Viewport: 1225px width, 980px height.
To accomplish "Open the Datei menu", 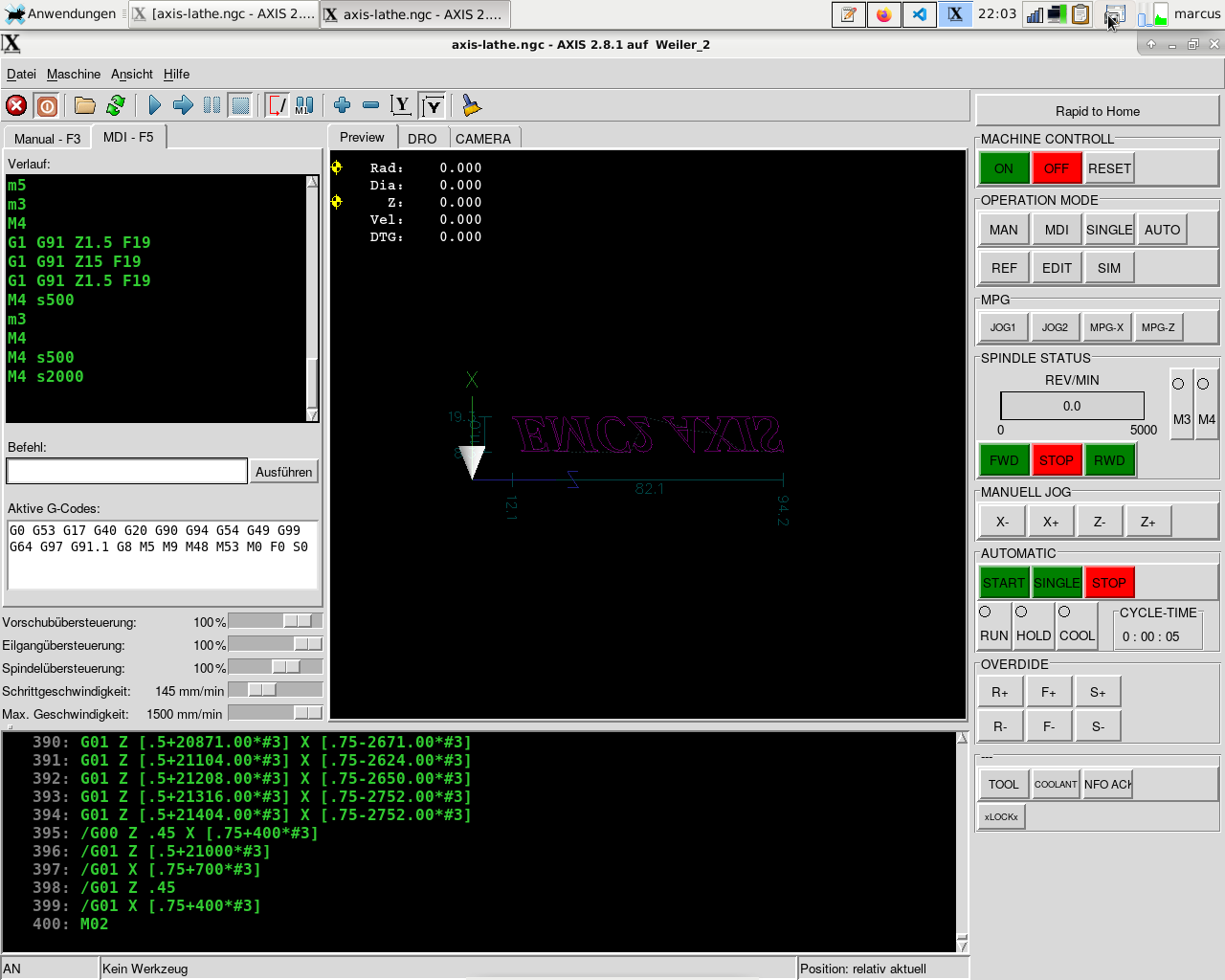I will click(21, 74).
